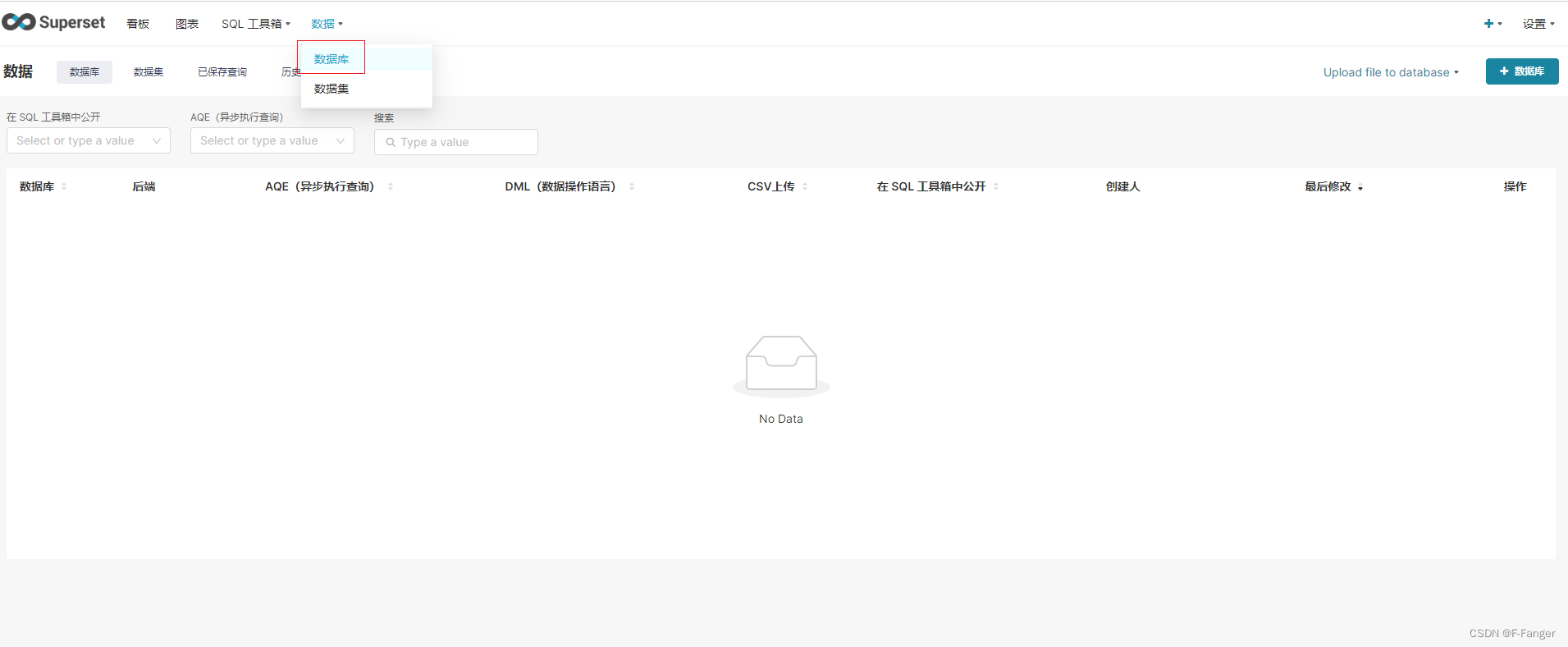1568x647 pixels.
Task: Click the 创建人 column header
Action: click(x=1122, y=186)
